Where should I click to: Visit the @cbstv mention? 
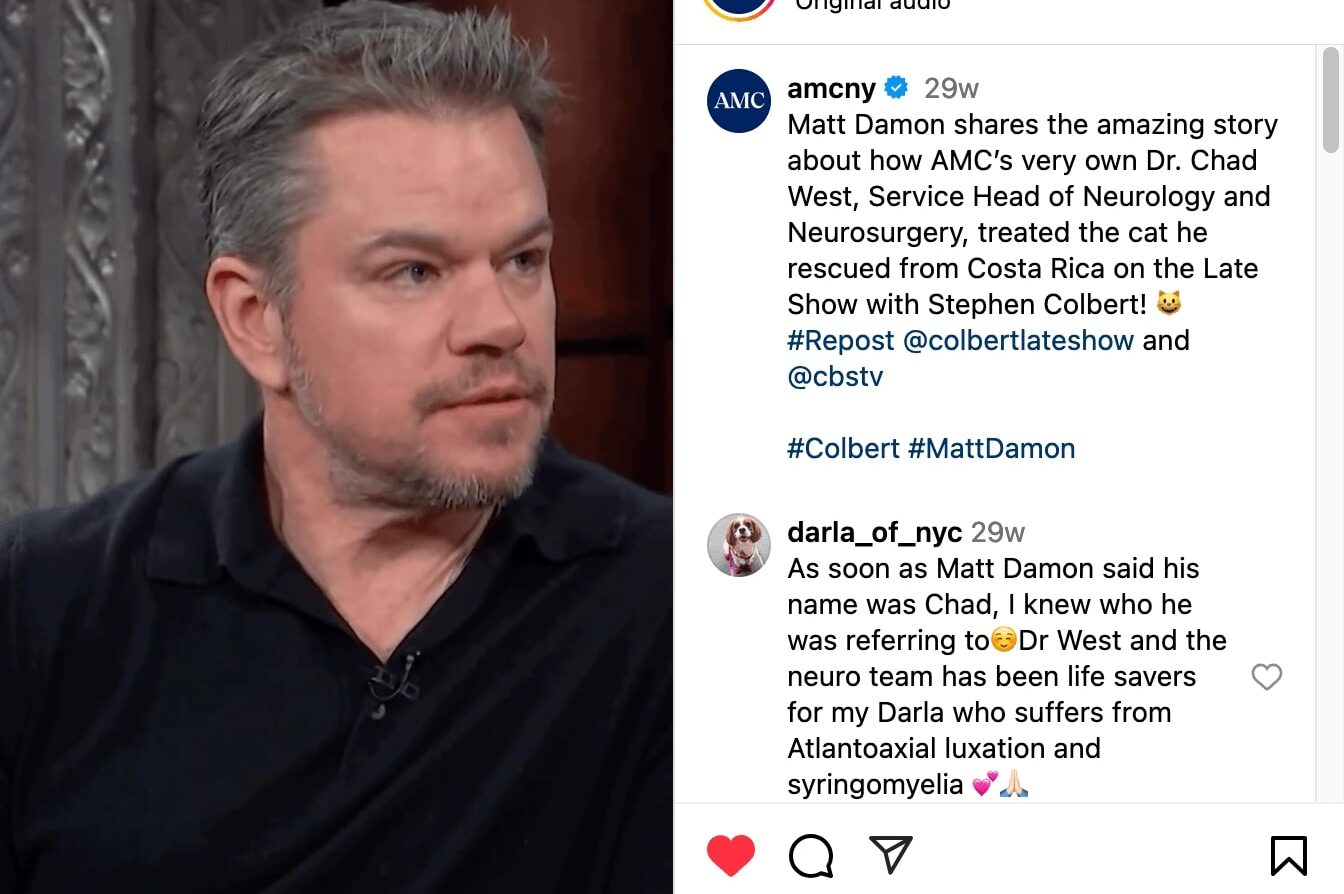pyautogui.click(x=836, y=376)
